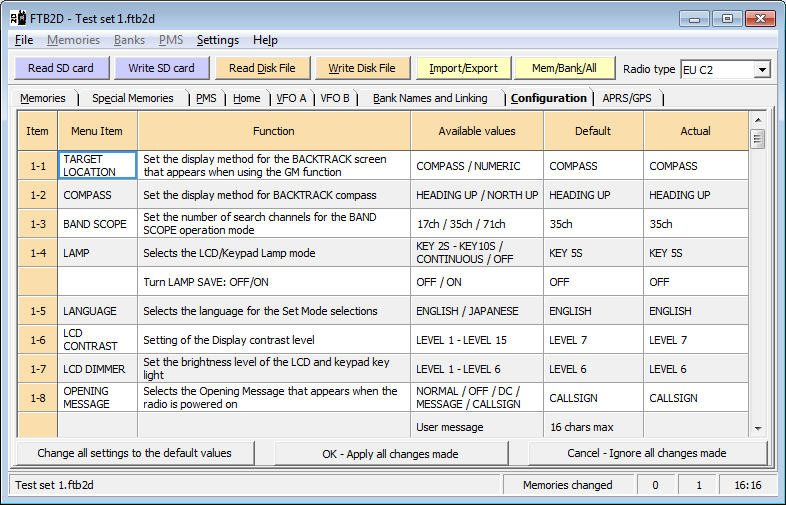This screenshot has width=786, height=505.
Task: Click the Mem/Bank/All button
Action: point(564,68)
